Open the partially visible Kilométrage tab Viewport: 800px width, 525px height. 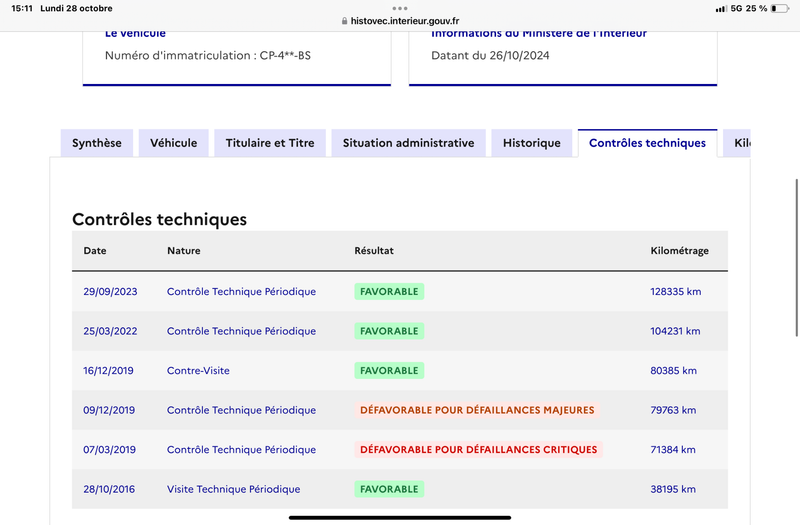[737, 143]
